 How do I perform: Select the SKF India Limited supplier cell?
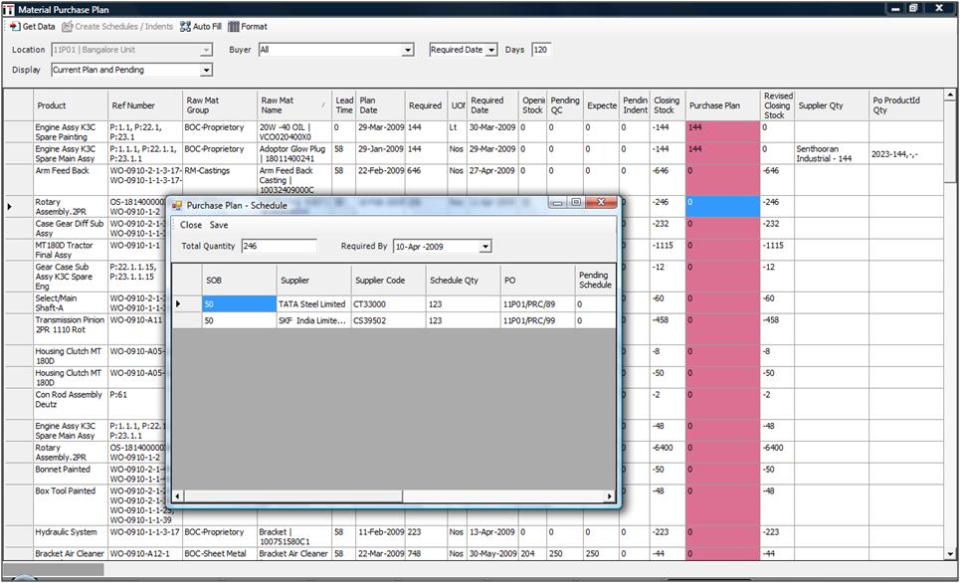pos(313,320)
